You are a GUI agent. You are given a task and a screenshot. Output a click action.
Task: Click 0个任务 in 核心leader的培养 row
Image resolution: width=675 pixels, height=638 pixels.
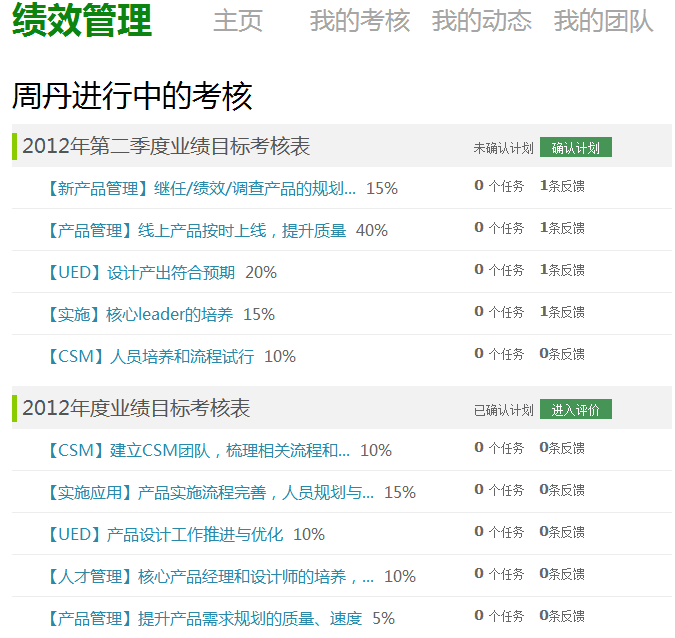coord(499,312)
